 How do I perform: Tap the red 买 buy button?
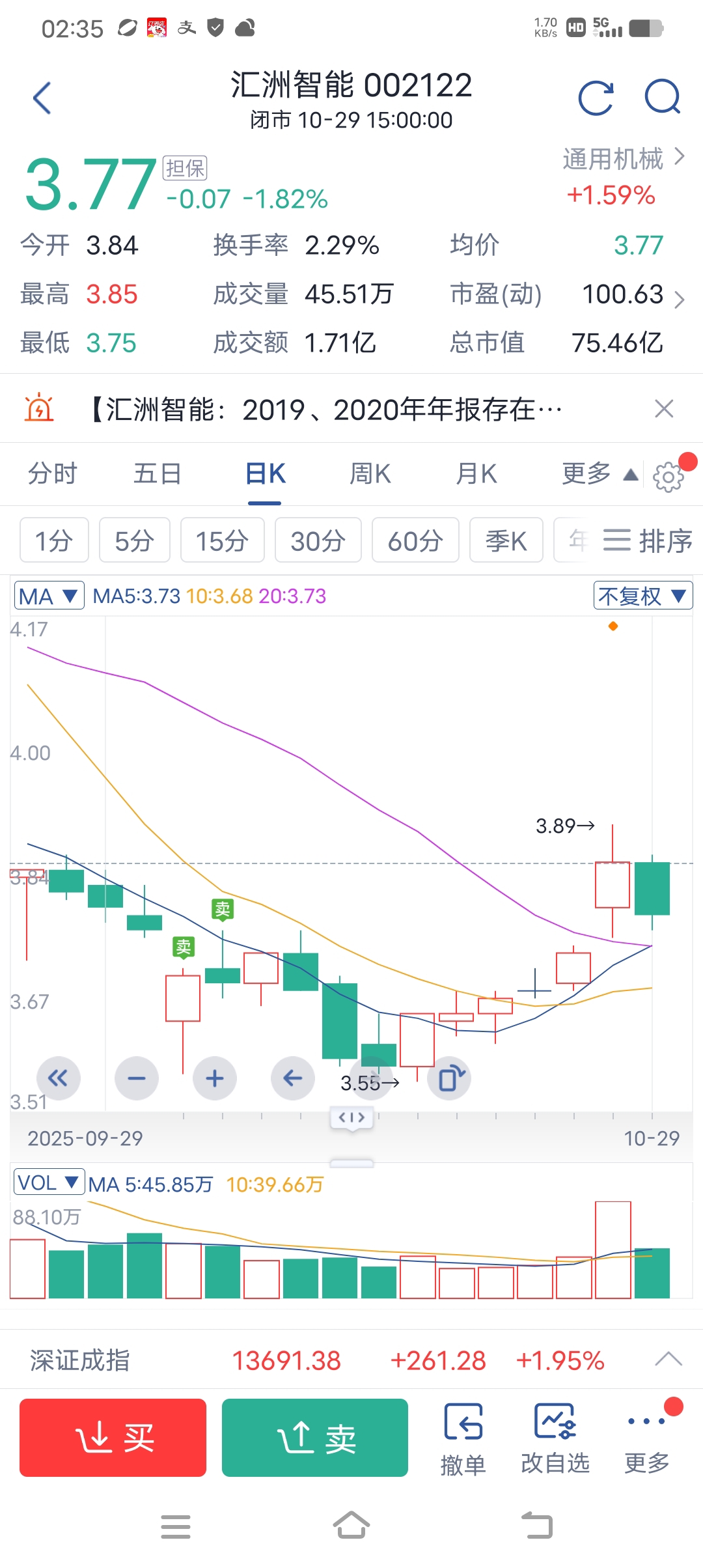(113, 1438)
